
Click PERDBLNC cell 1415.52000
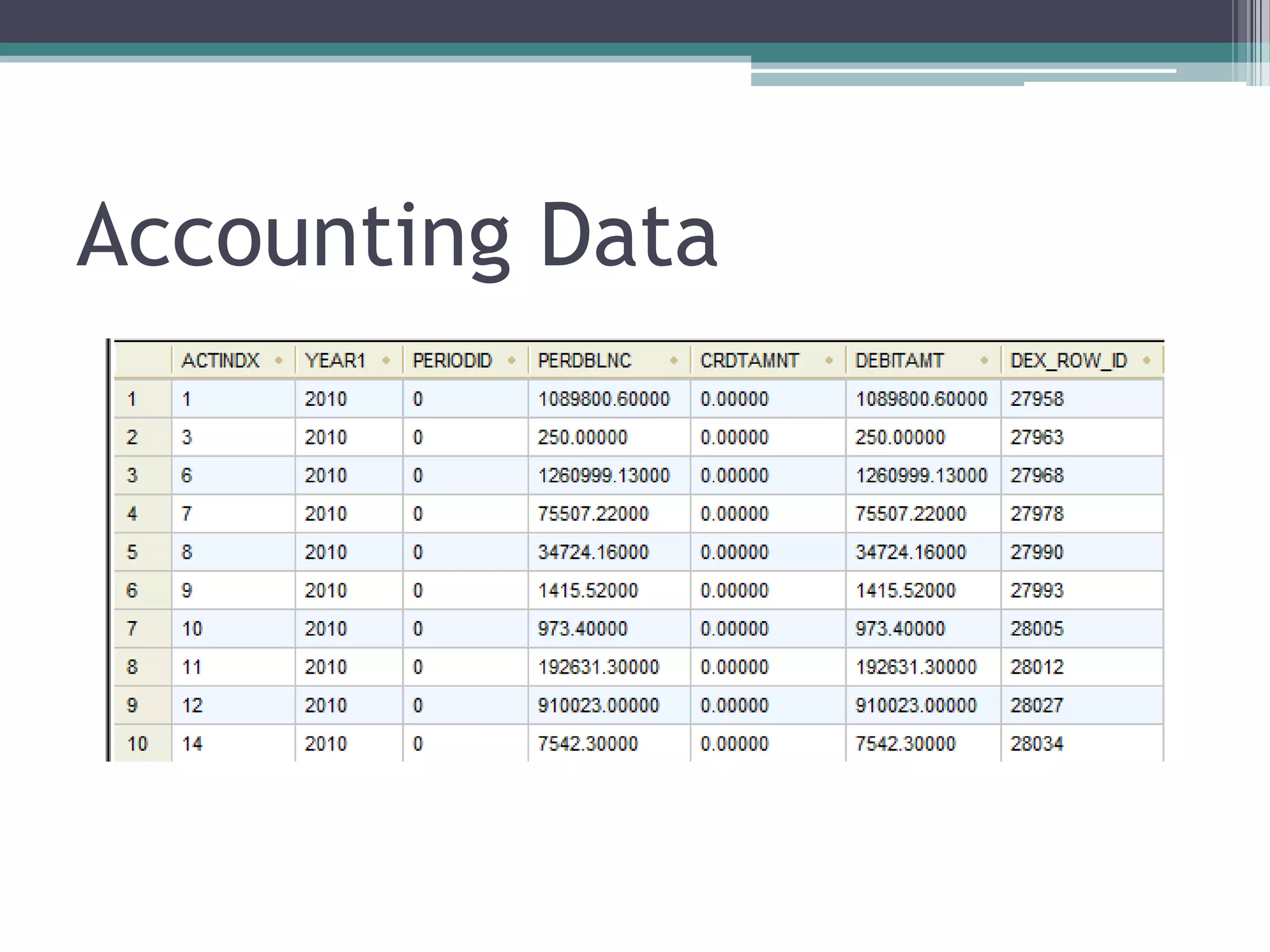point(610,590)
